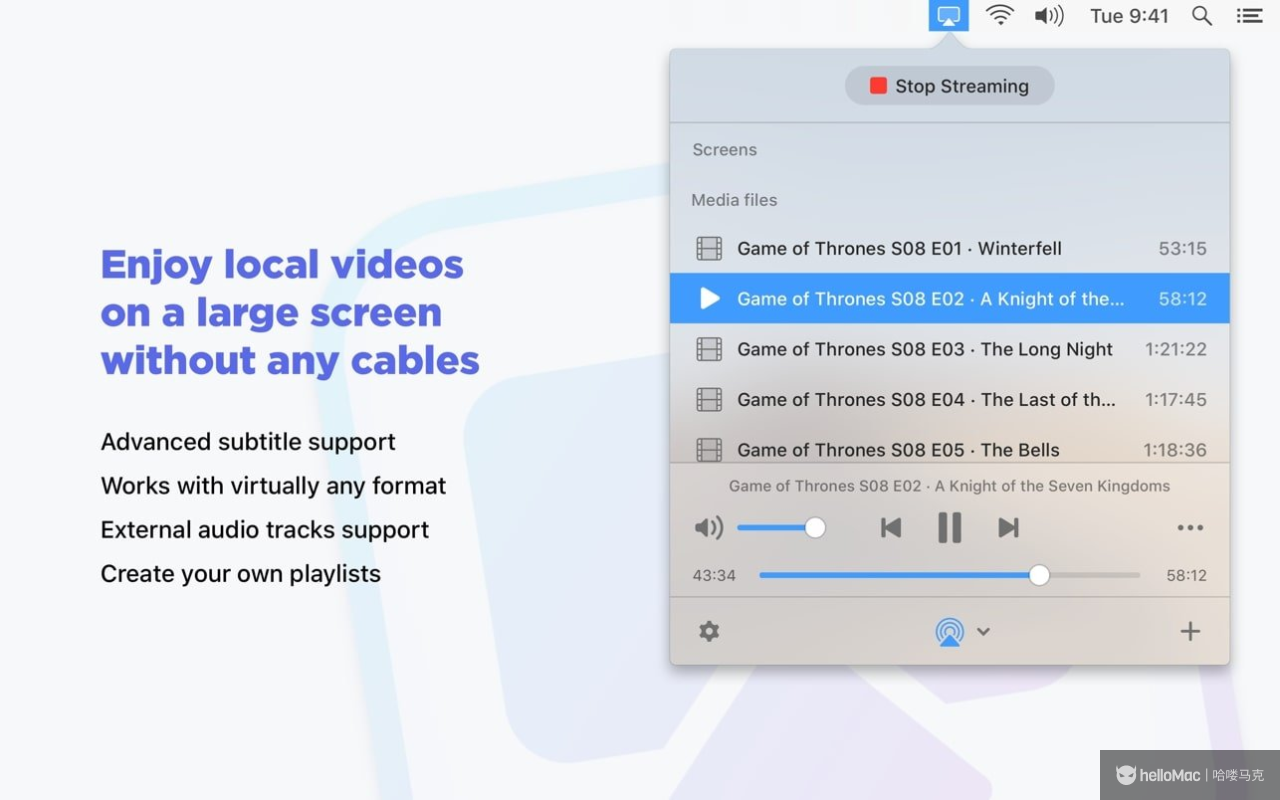Open Spotlight search magnifier icon
The width and height of the screenshot is (1280, 800).
coord(1202,16)
